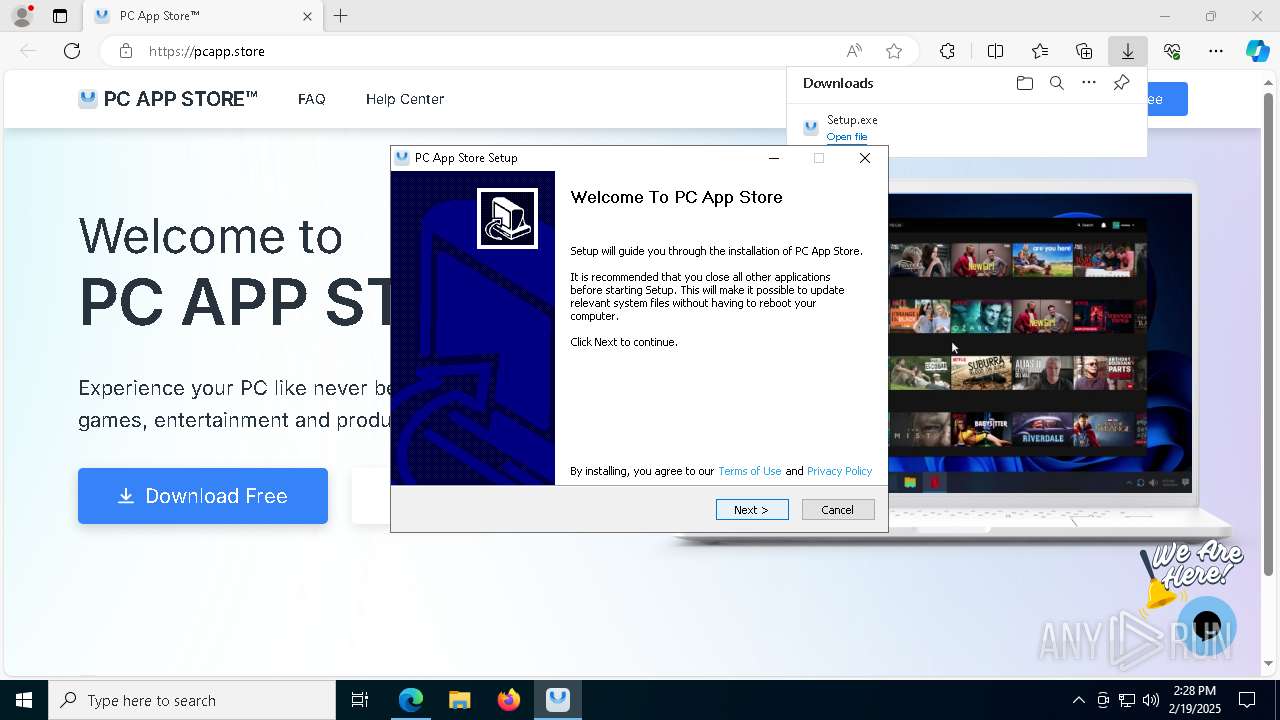The width and height of the screenshot is (1280, 720).
Task: Open notification center icon
Action: point(1247,700)
